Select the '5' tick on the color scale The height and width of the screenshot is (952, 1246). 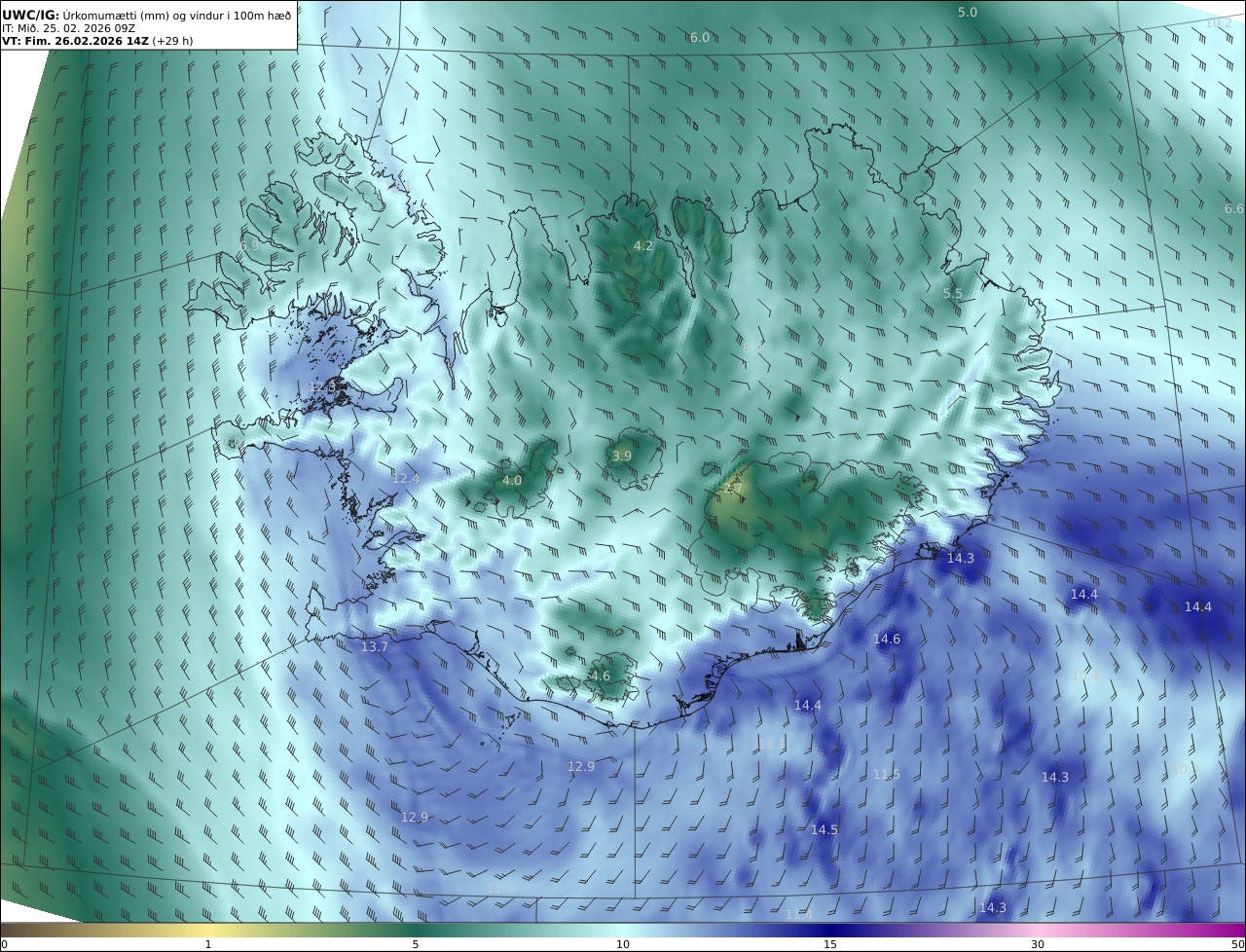click(x=416, y=944)
